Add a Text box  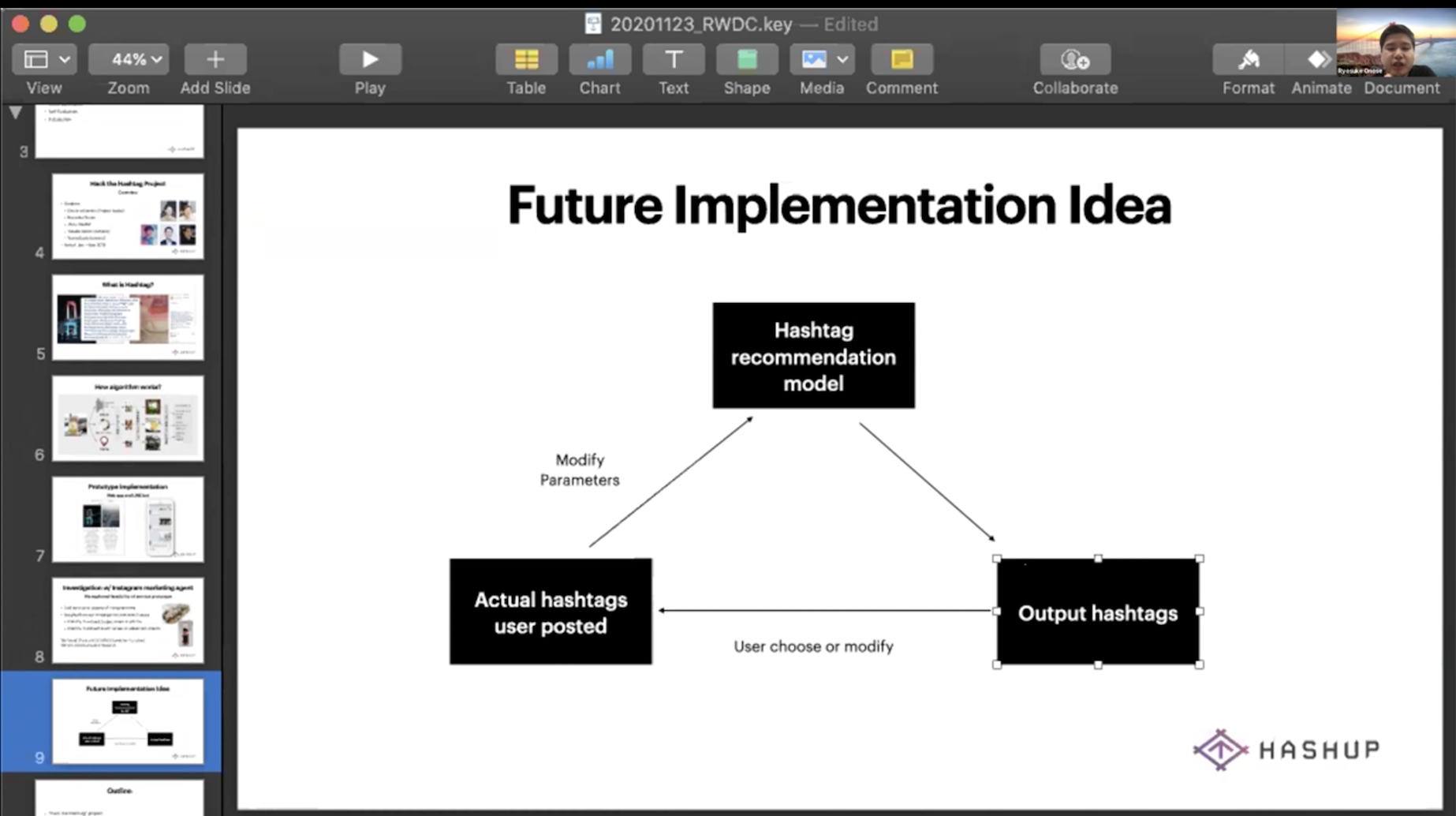[x=673, y=60]
